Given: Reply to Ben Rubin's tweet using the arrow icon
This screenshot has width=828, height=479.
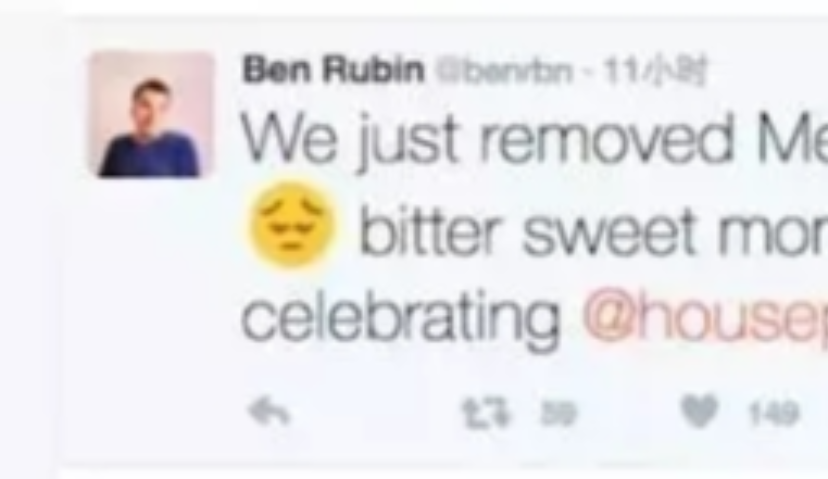Looking at the screenshot, I should tap(269, 412).
